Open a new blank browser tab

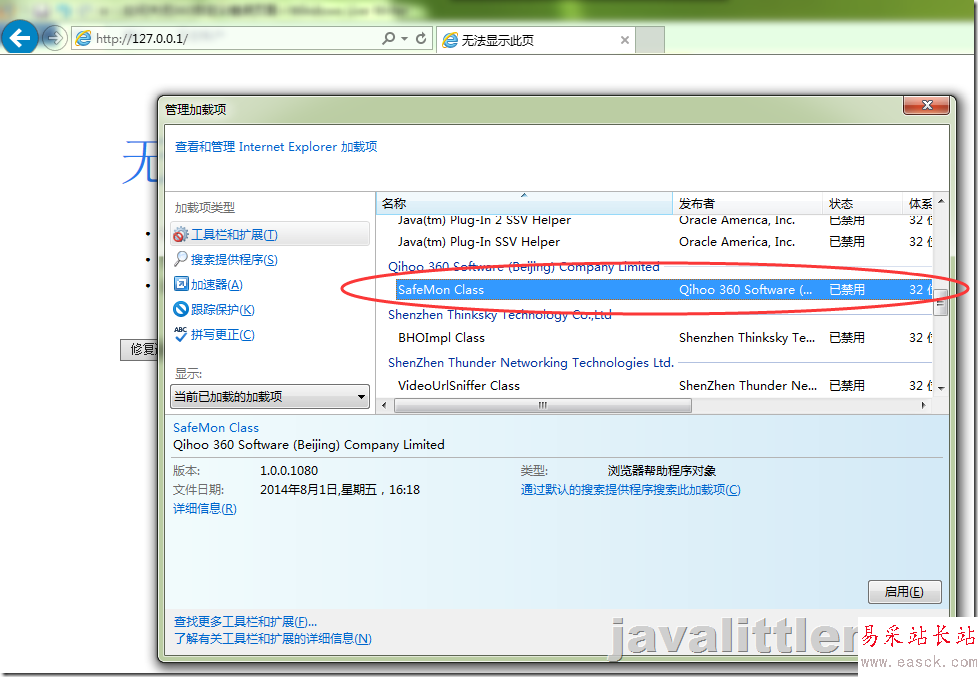click(x=650, y=40)
